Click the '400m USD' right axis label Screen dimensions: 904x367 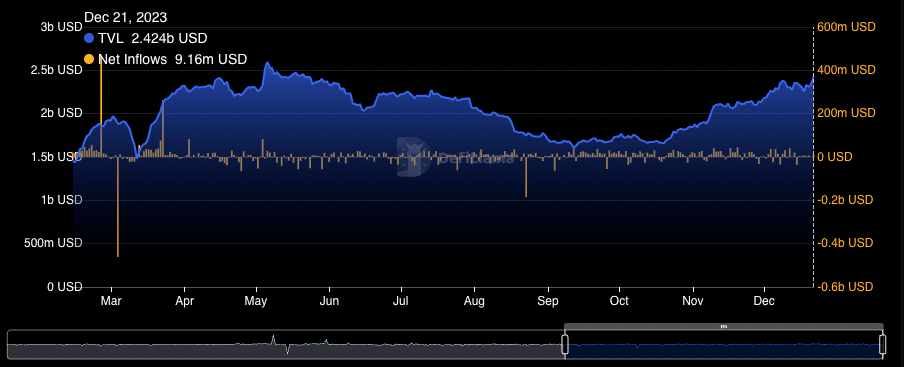[846, 70]
